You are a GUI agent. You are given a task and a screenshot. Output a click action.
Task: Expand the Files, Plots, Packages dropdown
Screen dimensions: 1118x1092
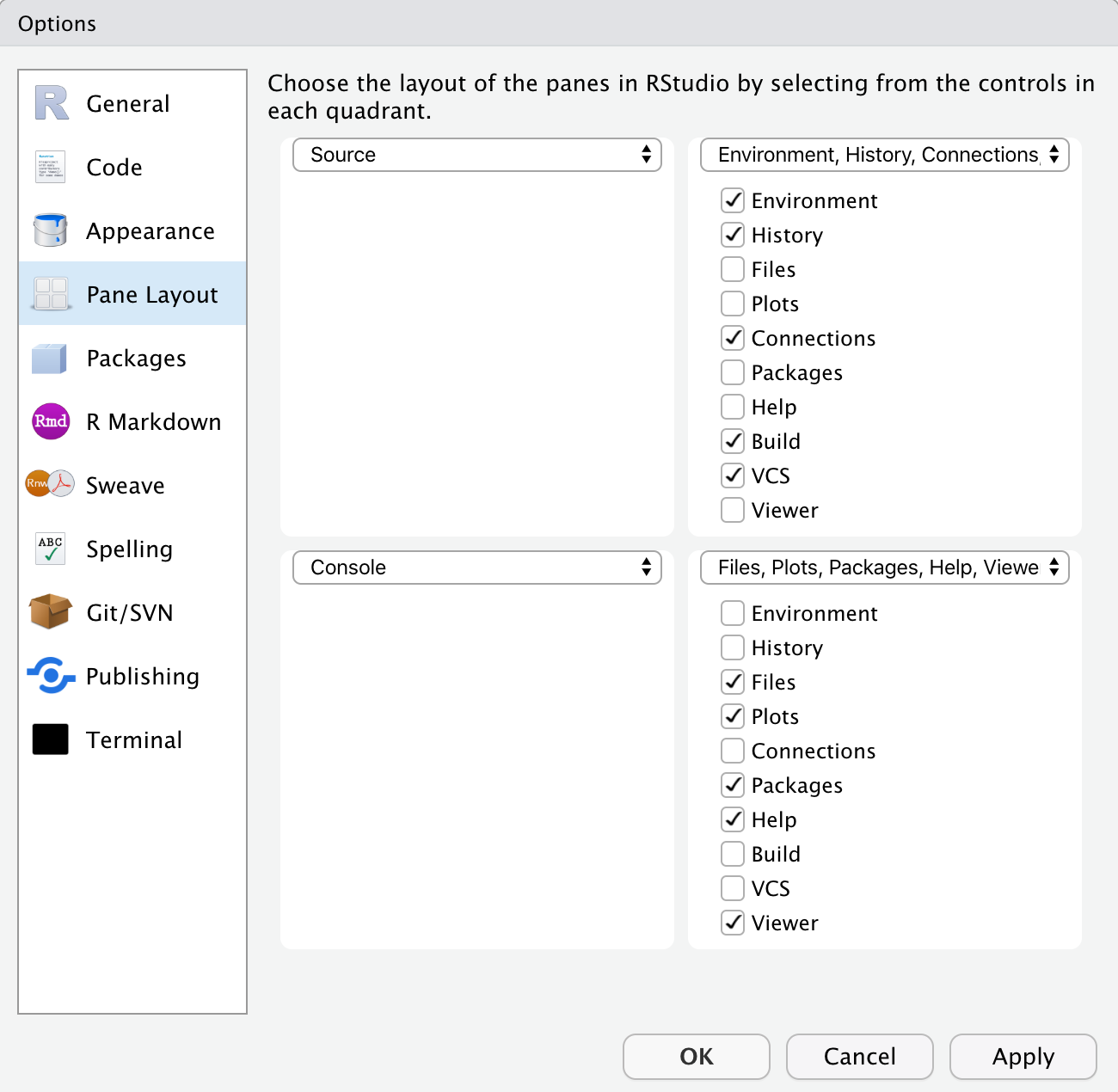pos(884,567)
